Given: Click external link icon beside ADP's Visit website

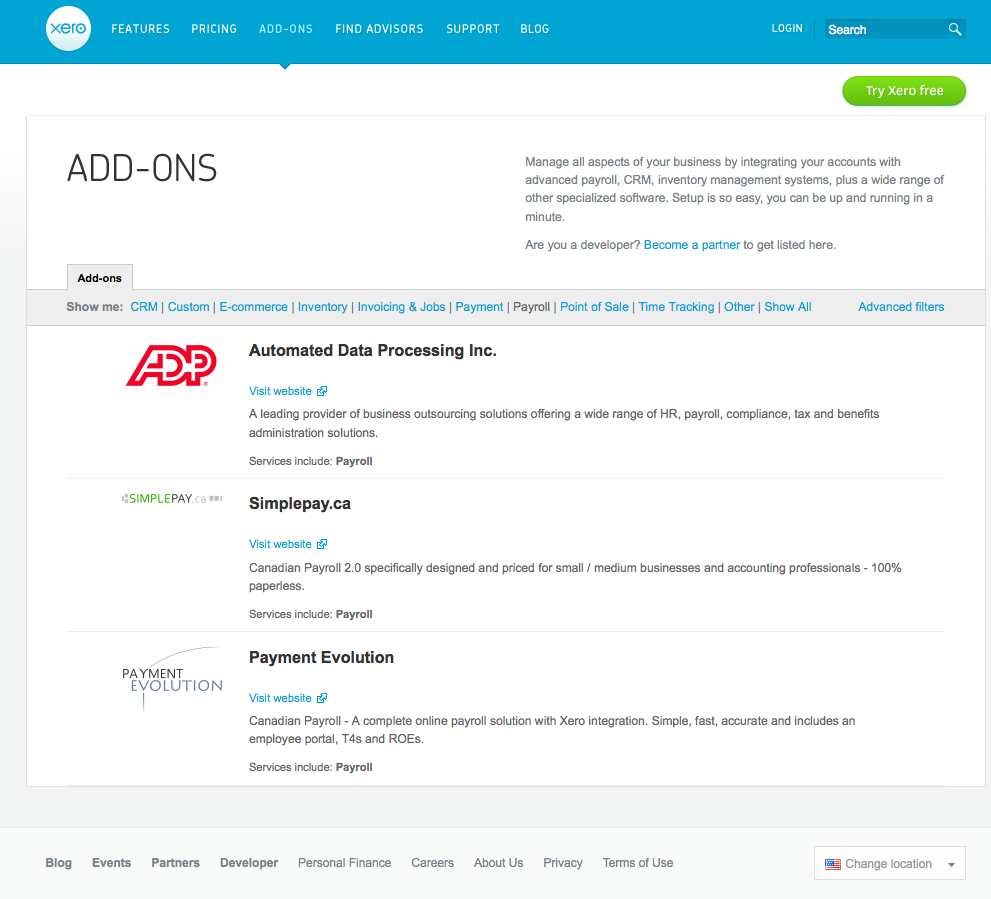Looking at the screenshot, I should (322, 392).
